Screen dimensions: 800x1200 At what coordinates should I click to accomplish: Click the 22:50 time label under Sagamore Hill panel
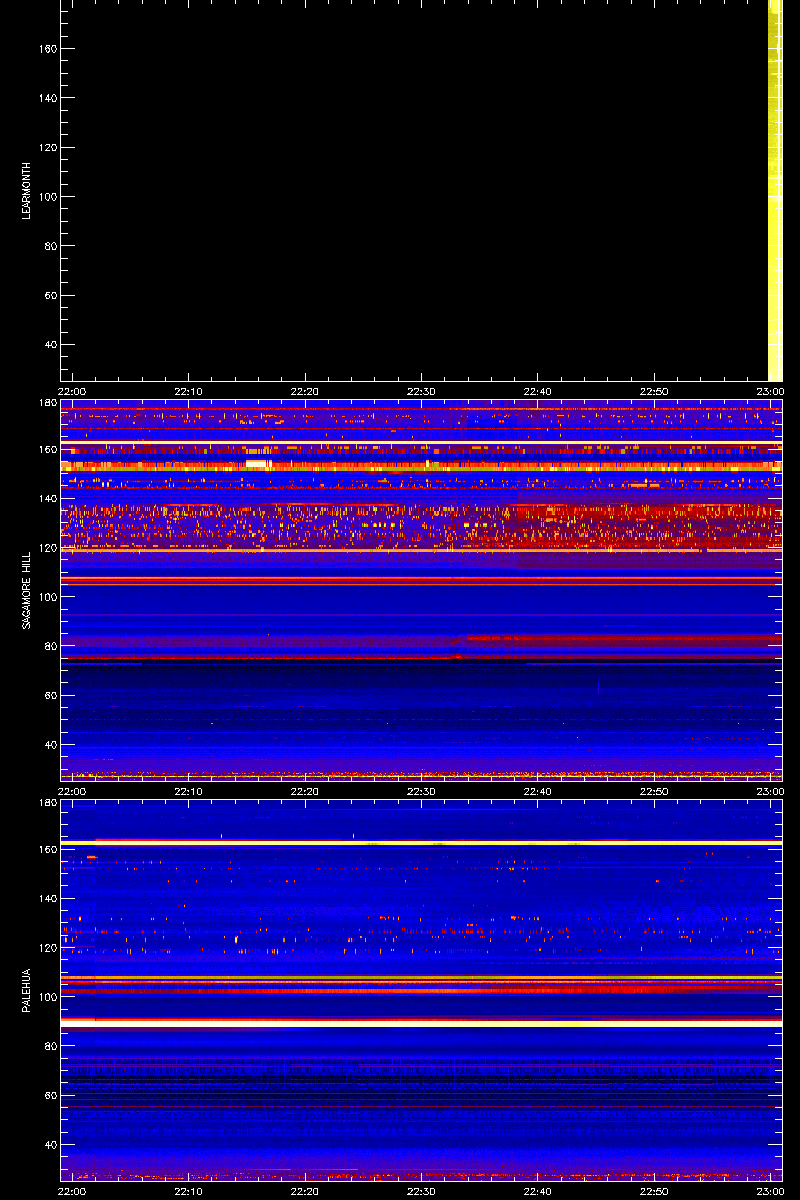tap(655, 791)
